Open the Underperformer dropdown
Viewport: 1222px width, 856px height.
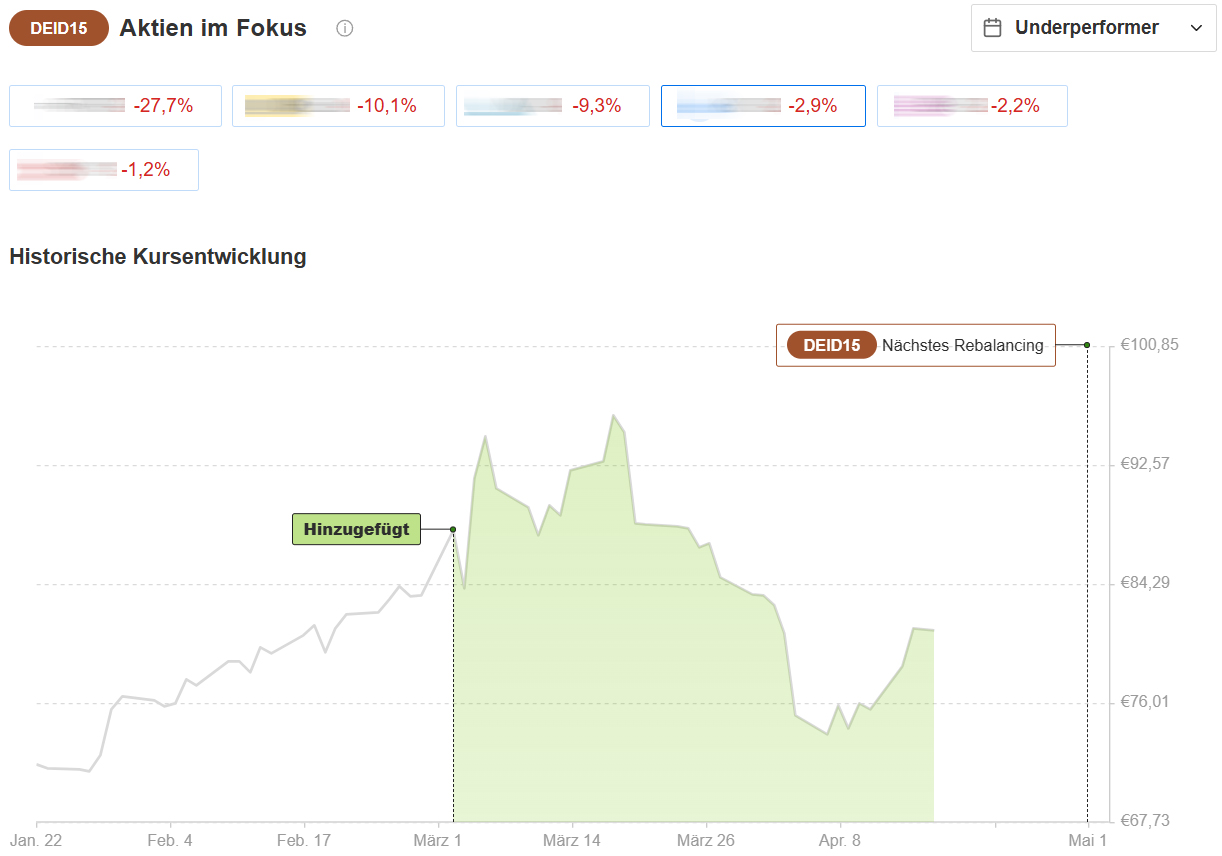tap(1094, 28)
